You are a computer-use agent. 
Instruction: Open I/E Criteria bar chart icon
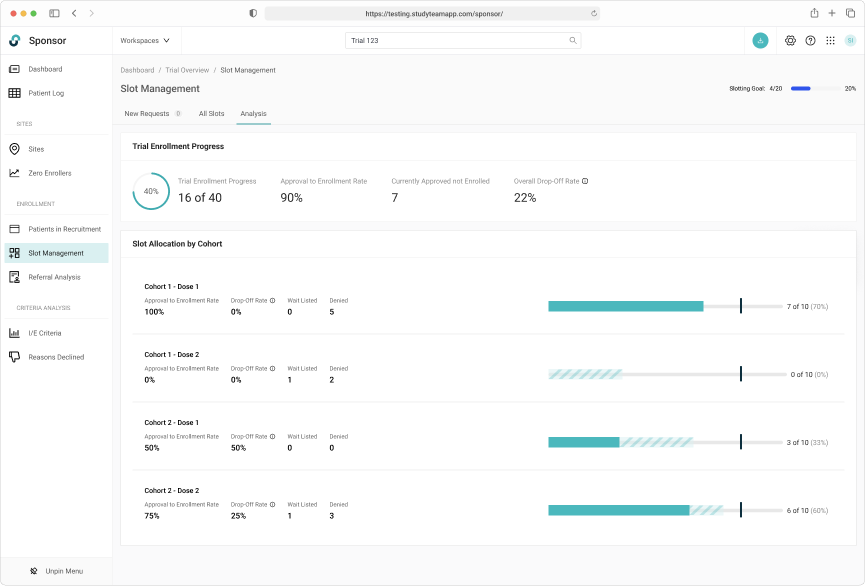tap(15, 333)
